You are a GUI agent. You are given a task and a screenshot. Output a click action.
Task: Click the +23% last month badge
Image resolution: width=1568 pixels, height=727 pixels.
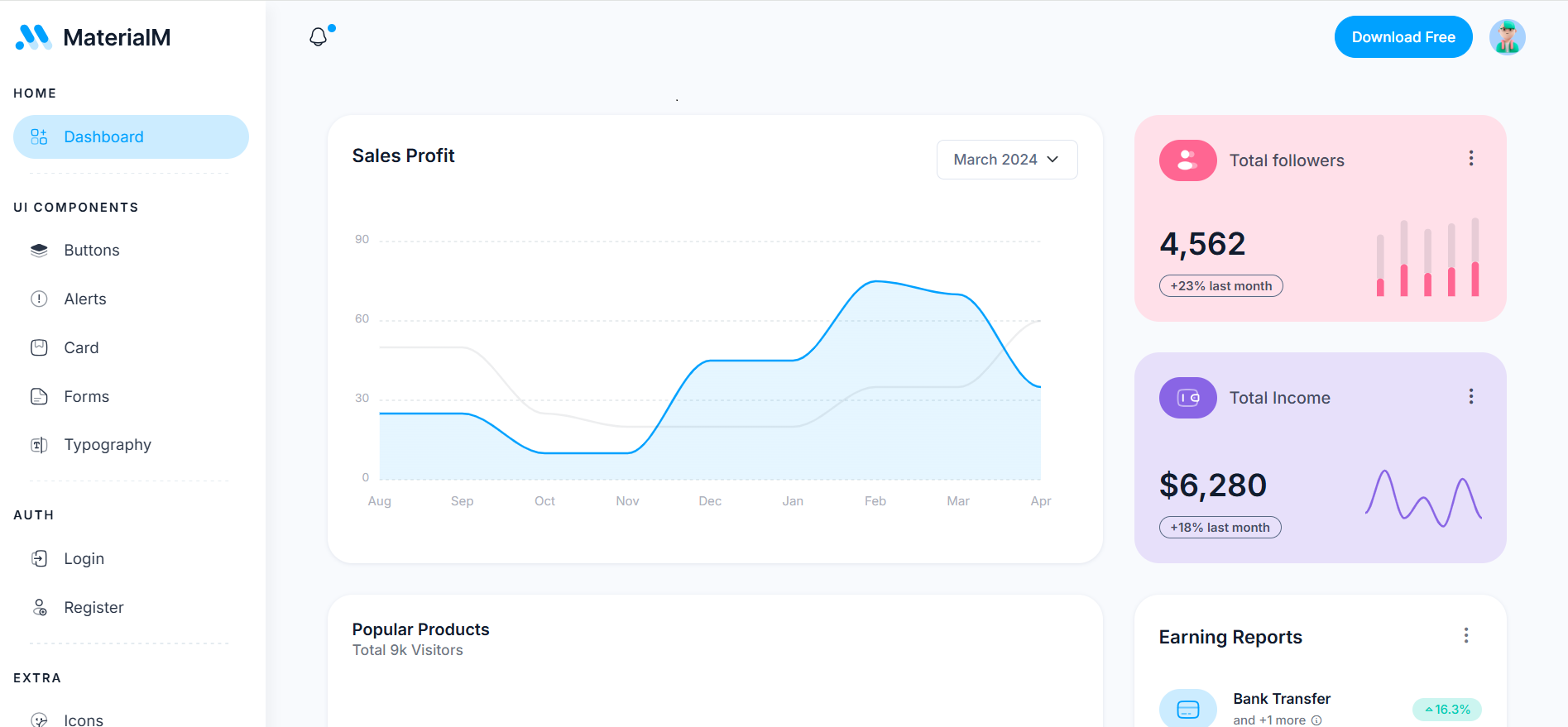(1220, 285)
